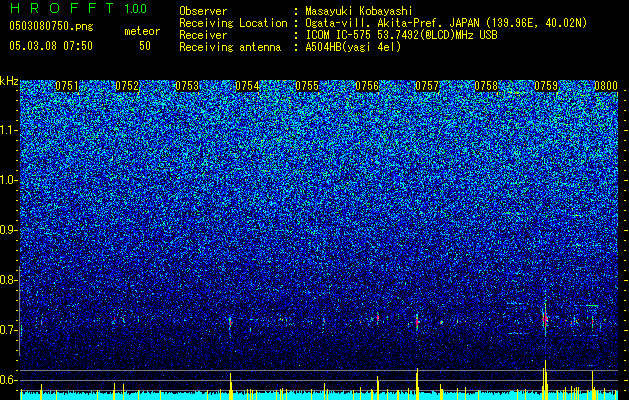Select the file name 0503080750.png

(51, 26)
